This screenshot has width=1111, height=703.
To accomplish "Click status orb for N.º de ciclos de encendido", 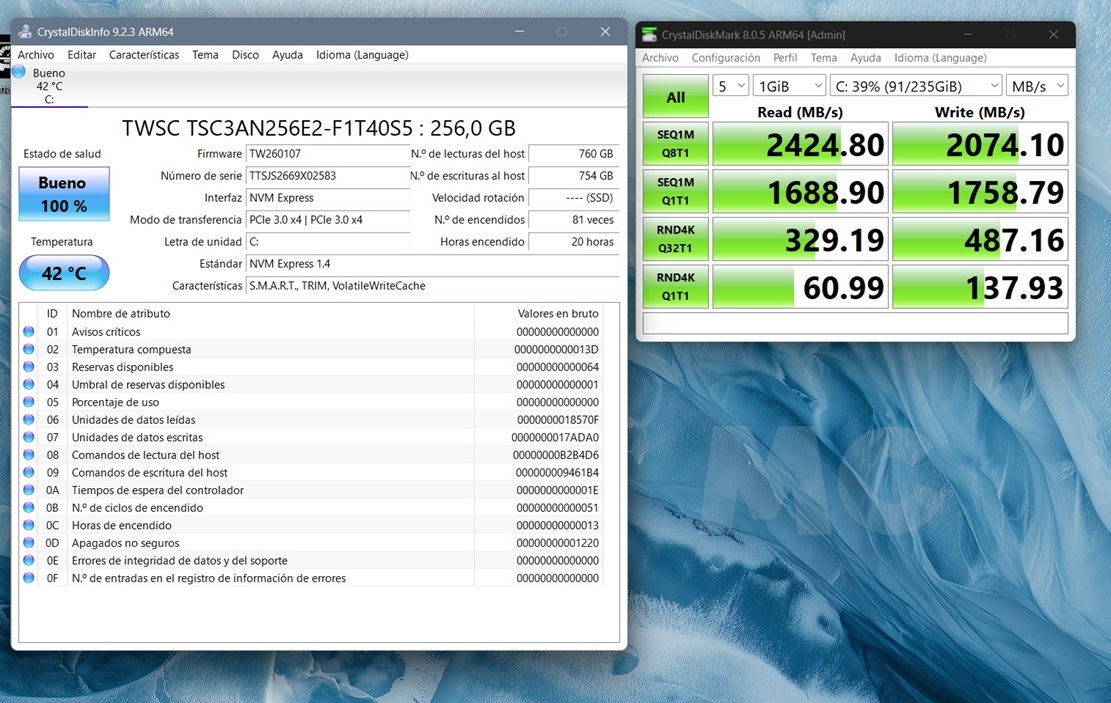I will 28,507.
